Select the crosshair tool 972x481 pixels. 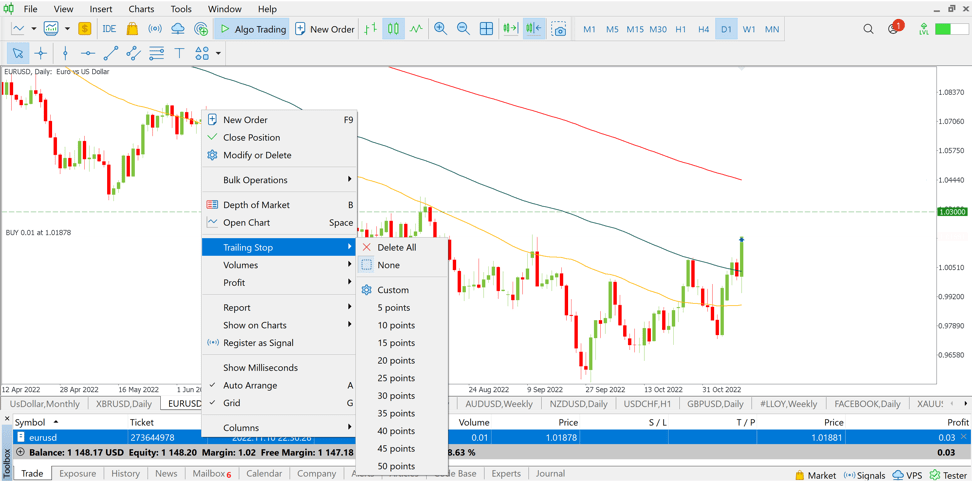40,53
